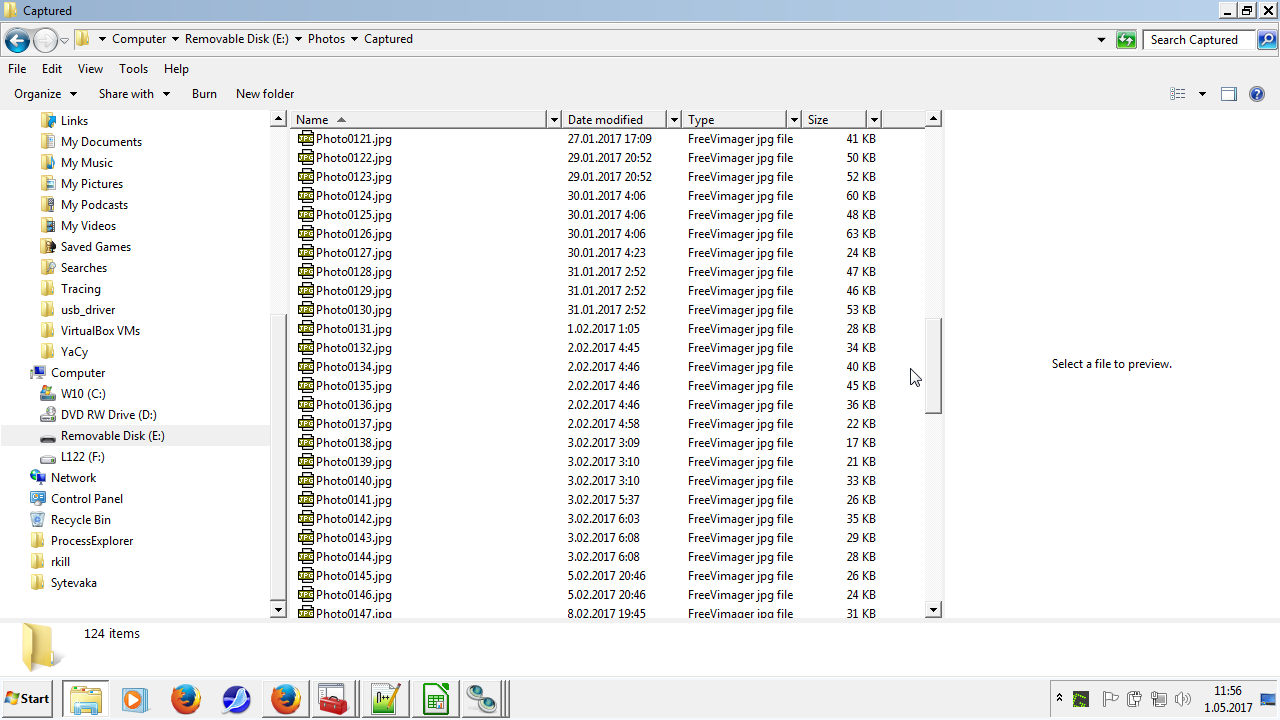Open the Start menu
1280x720 pixels.
coord(28,698)
